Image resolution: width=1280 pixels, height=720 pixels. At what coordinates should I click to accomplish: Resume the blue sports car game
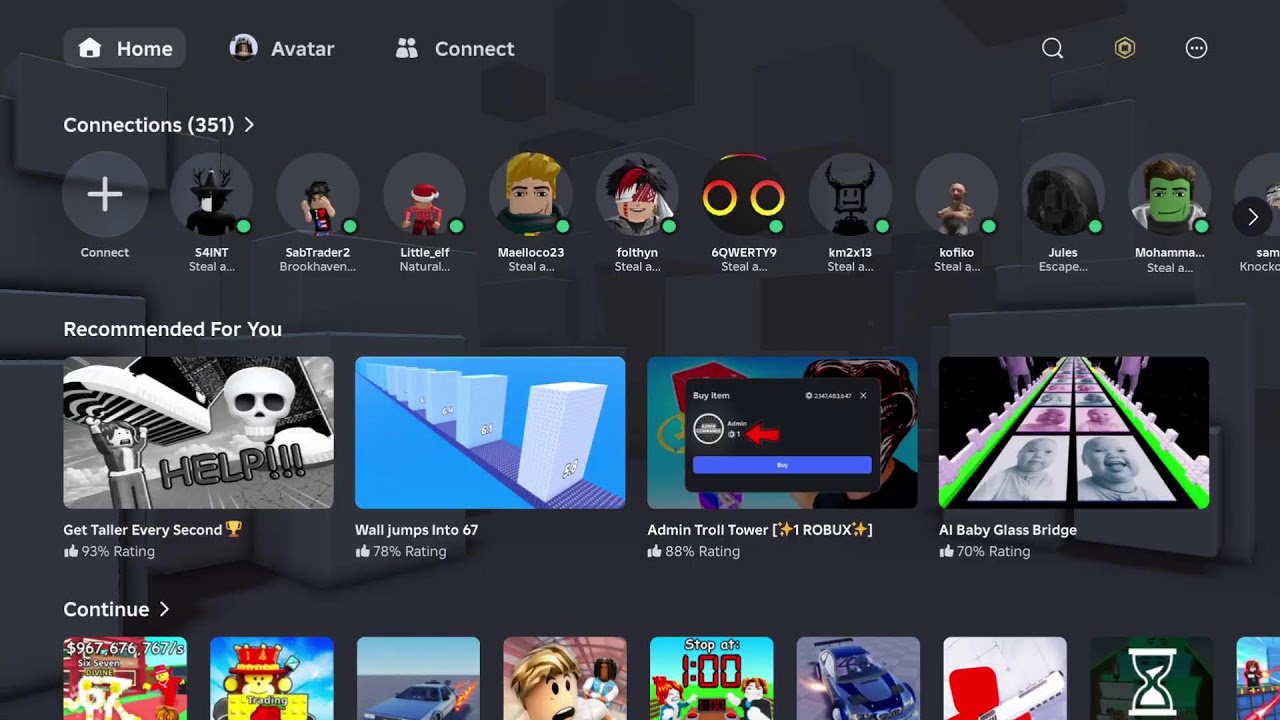tap(858, 678)
